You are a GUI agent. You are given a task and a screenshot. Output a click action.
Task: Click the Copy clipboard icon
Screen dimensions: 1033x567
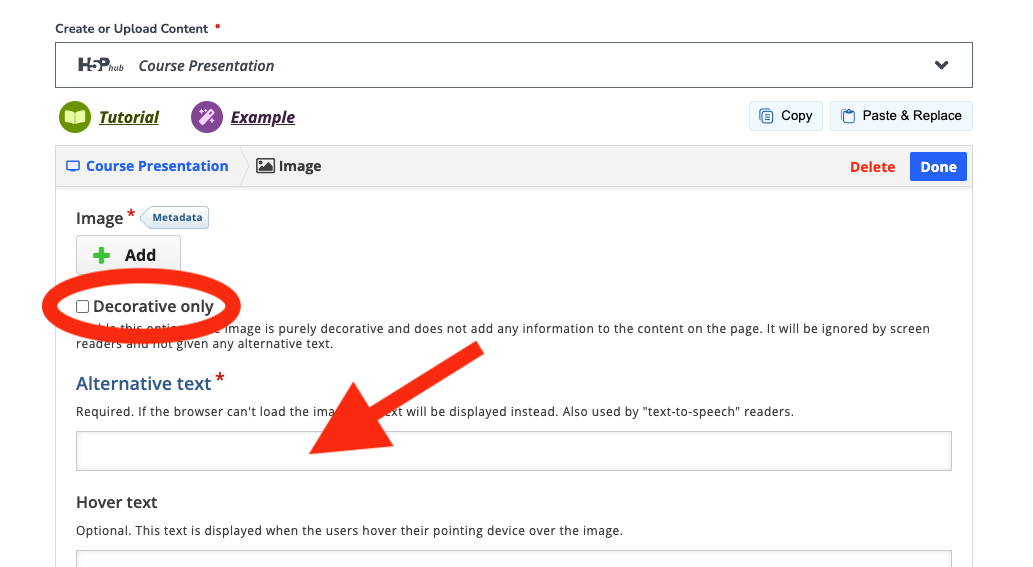[766, 116]
